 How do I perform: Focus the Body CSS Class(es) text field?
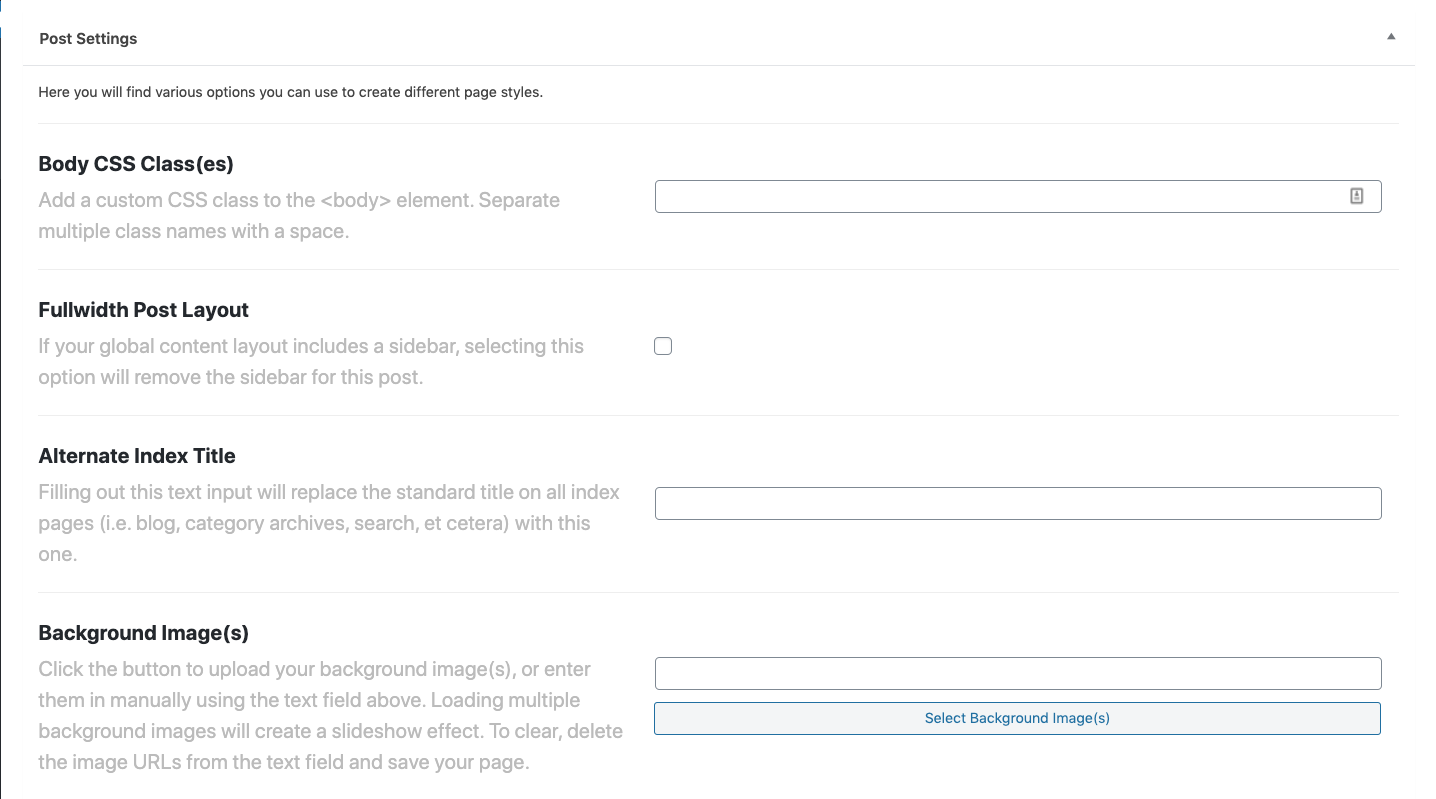(1000, 197)
